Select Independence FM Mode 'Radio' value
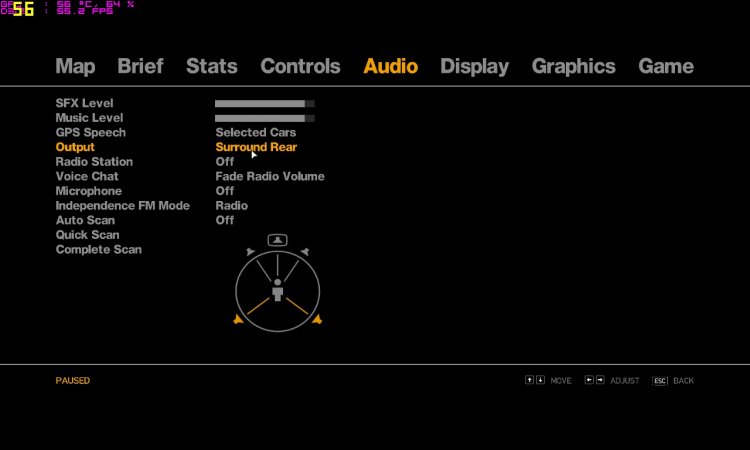The height and width of the screenshot is (450, 750). pos(232,206)
